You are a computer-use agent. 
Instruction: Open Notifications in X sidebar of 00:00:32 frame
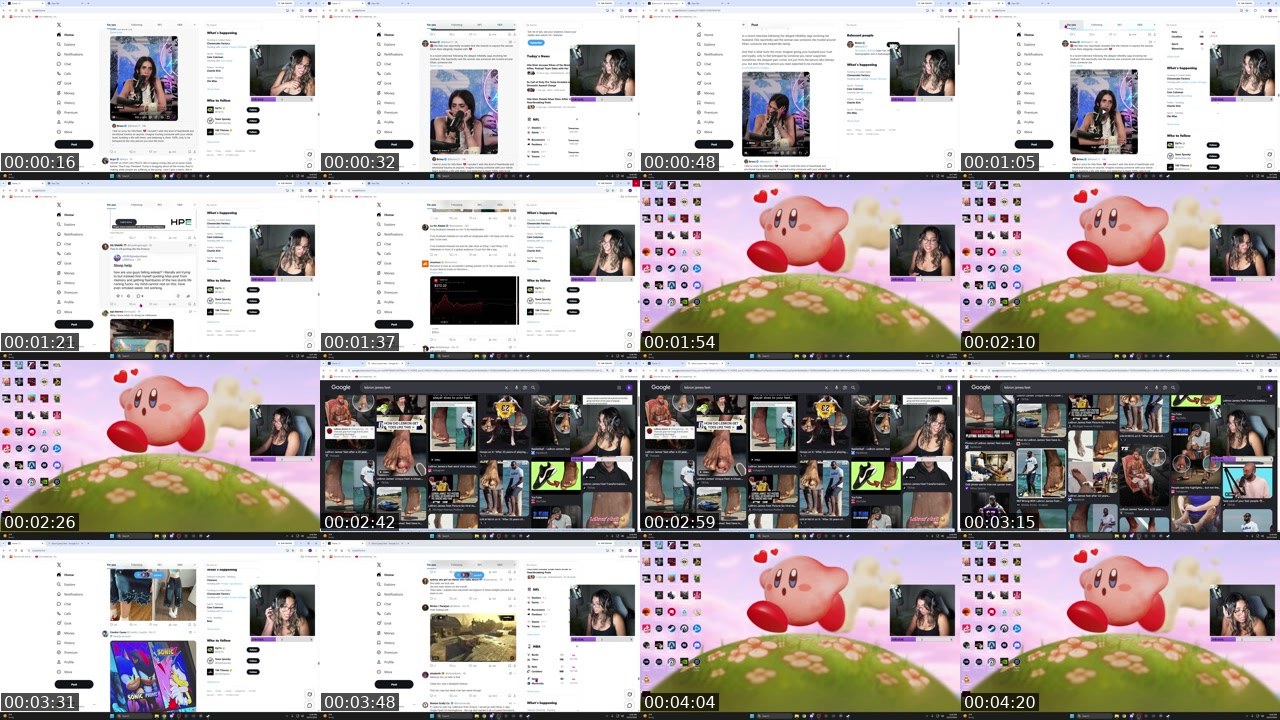click(391, 54)
